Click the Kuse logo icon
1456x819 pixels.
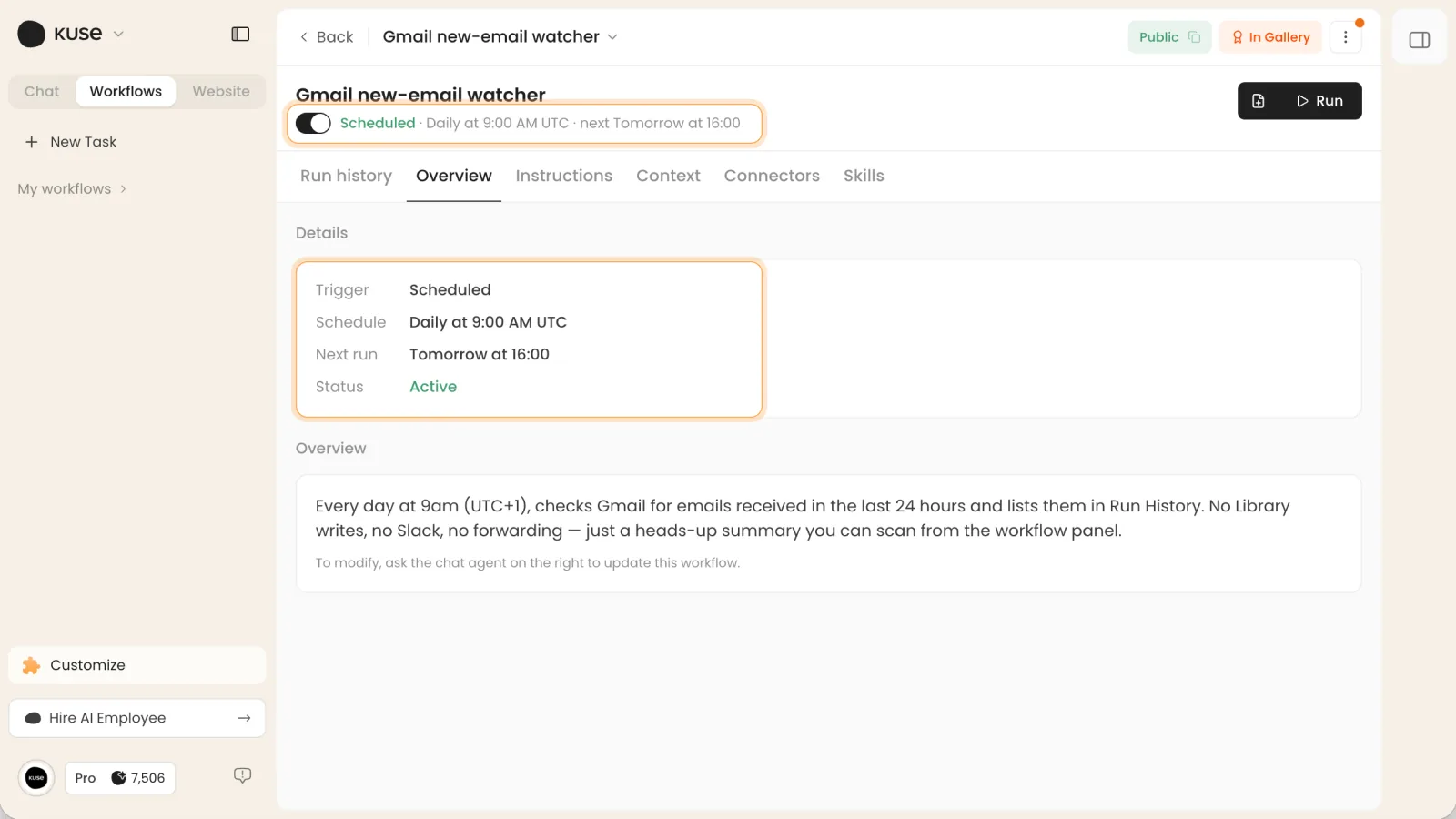[x=31, y=34]
